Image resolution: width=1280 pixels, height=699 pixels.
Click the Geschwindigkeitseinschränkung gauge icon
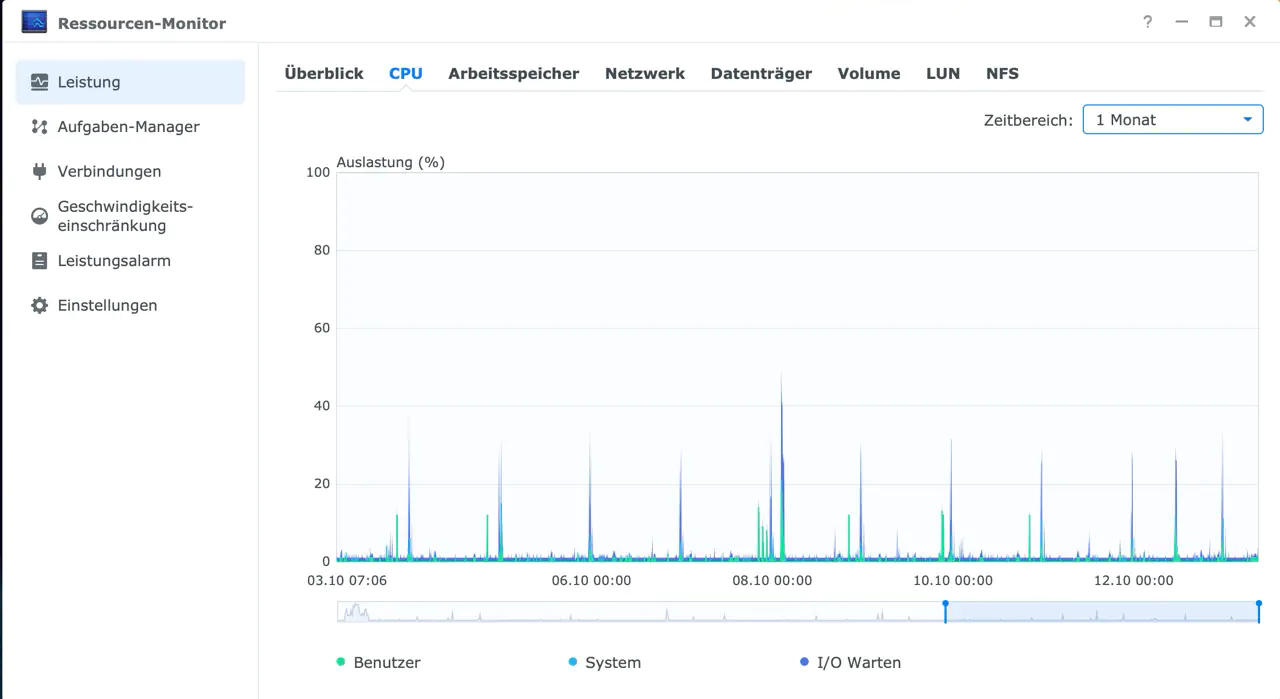pyautogui.click(x=39, y=216)
